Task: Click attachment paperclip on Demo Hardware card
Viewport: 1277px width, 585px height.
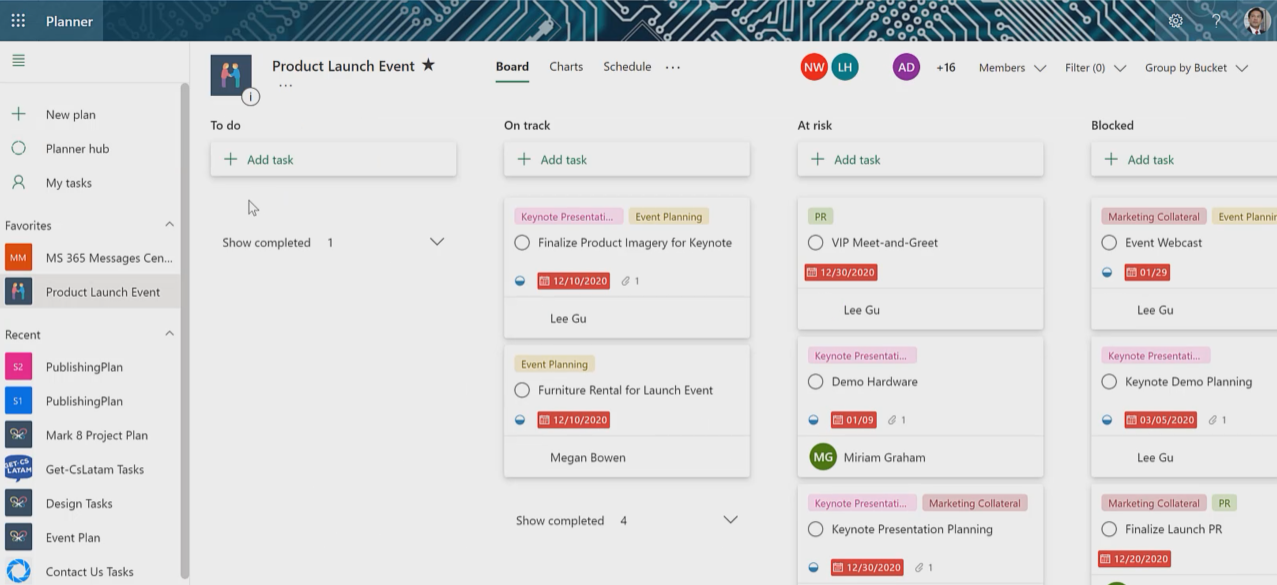Action: 890,420
